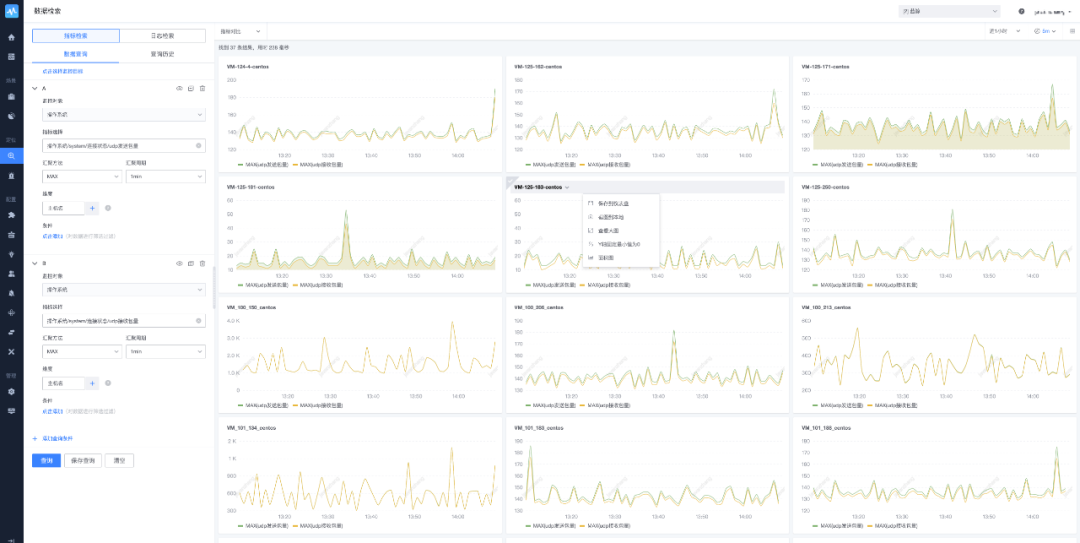Clear the query B metric field

pos(198,320)
